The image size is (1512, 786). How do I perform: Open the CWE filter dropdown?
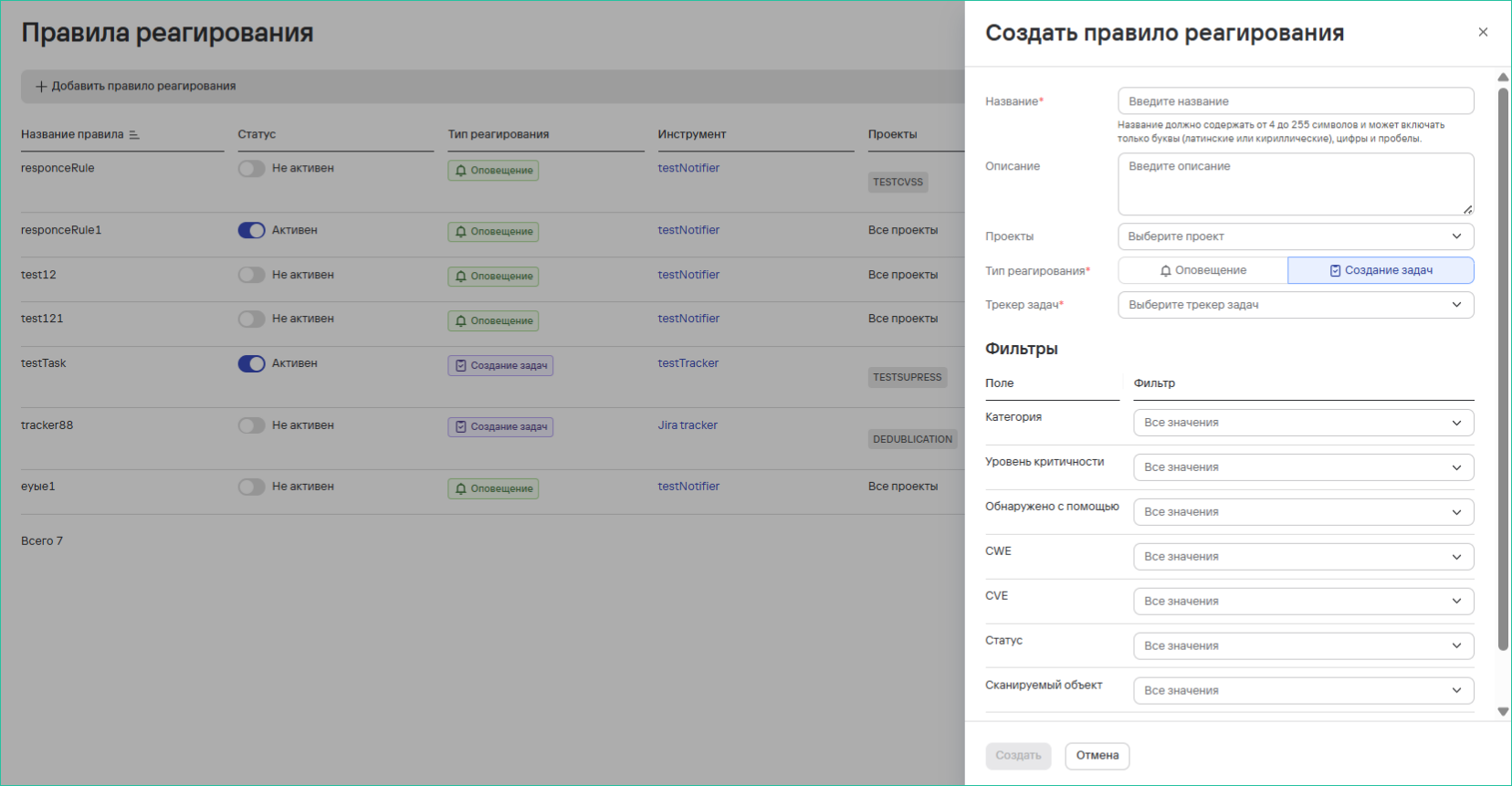click(x=1303, y=557)
